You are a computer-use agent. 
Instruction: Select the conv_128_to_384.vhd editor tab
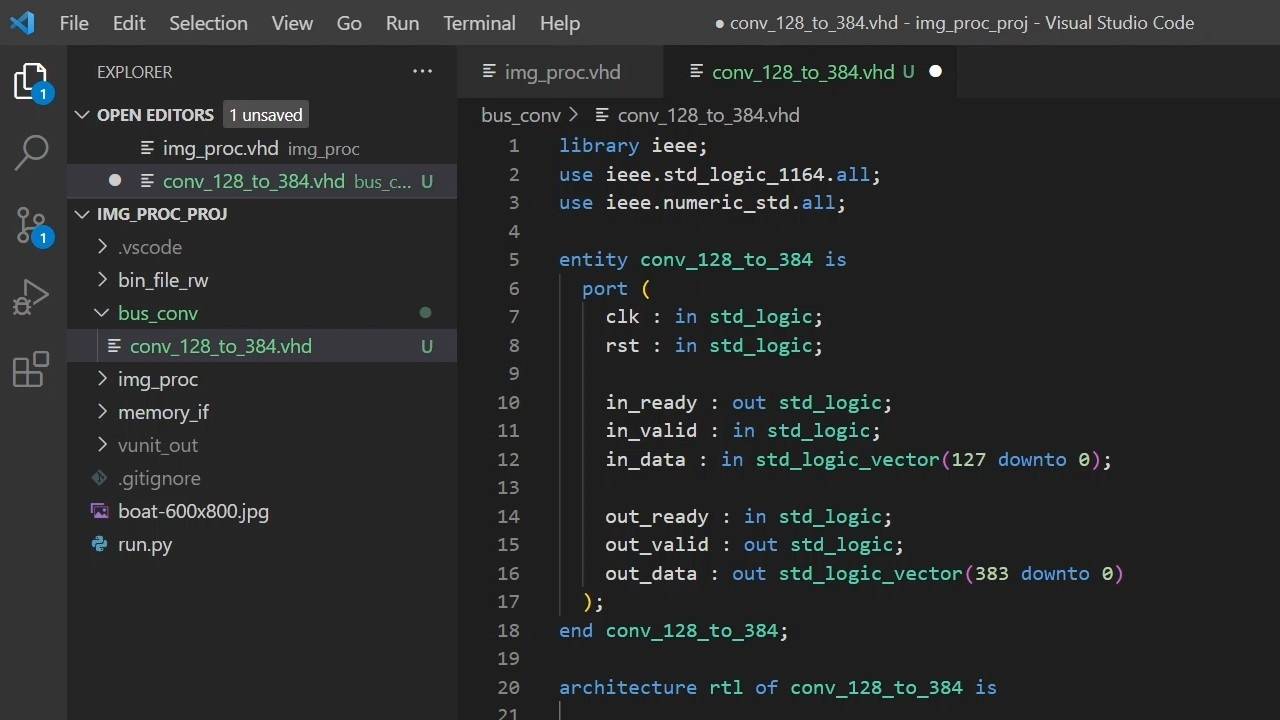tap(810, 72)
